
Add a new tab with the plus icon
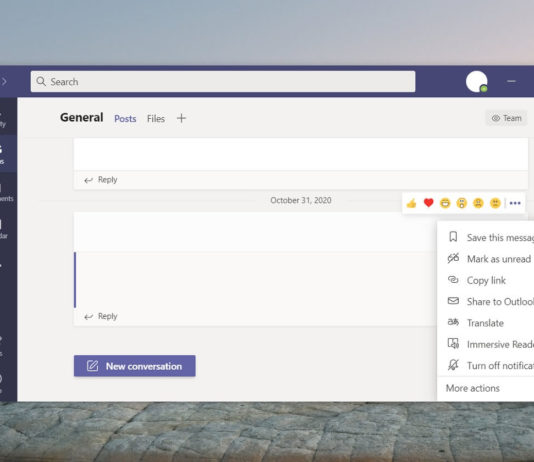click(181, 118)
